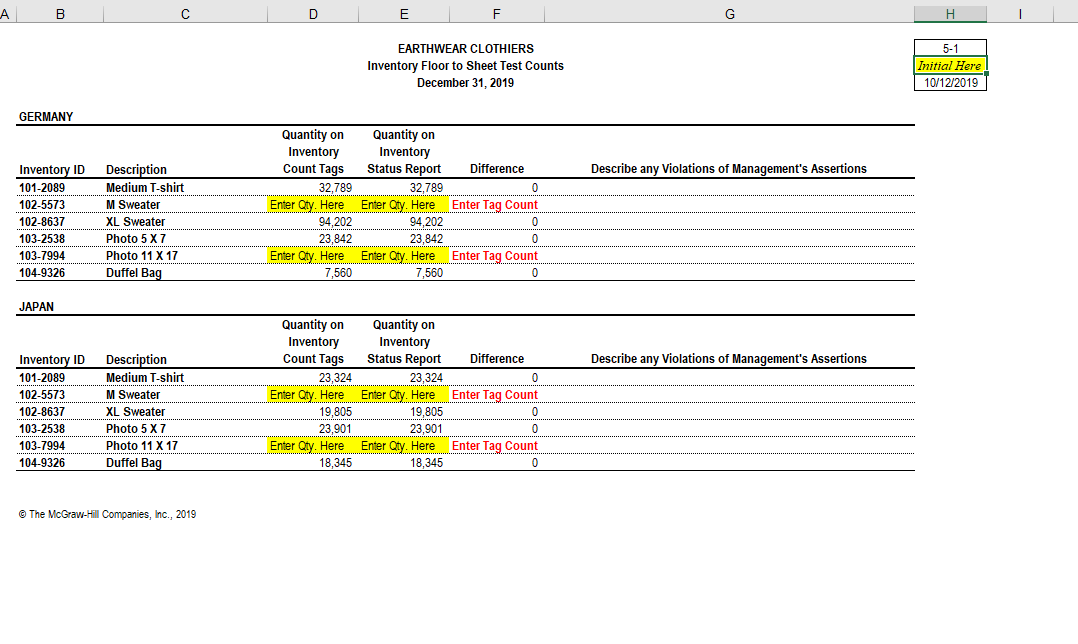Select the column G header
1078x644 pixels.
click(729, 14)
